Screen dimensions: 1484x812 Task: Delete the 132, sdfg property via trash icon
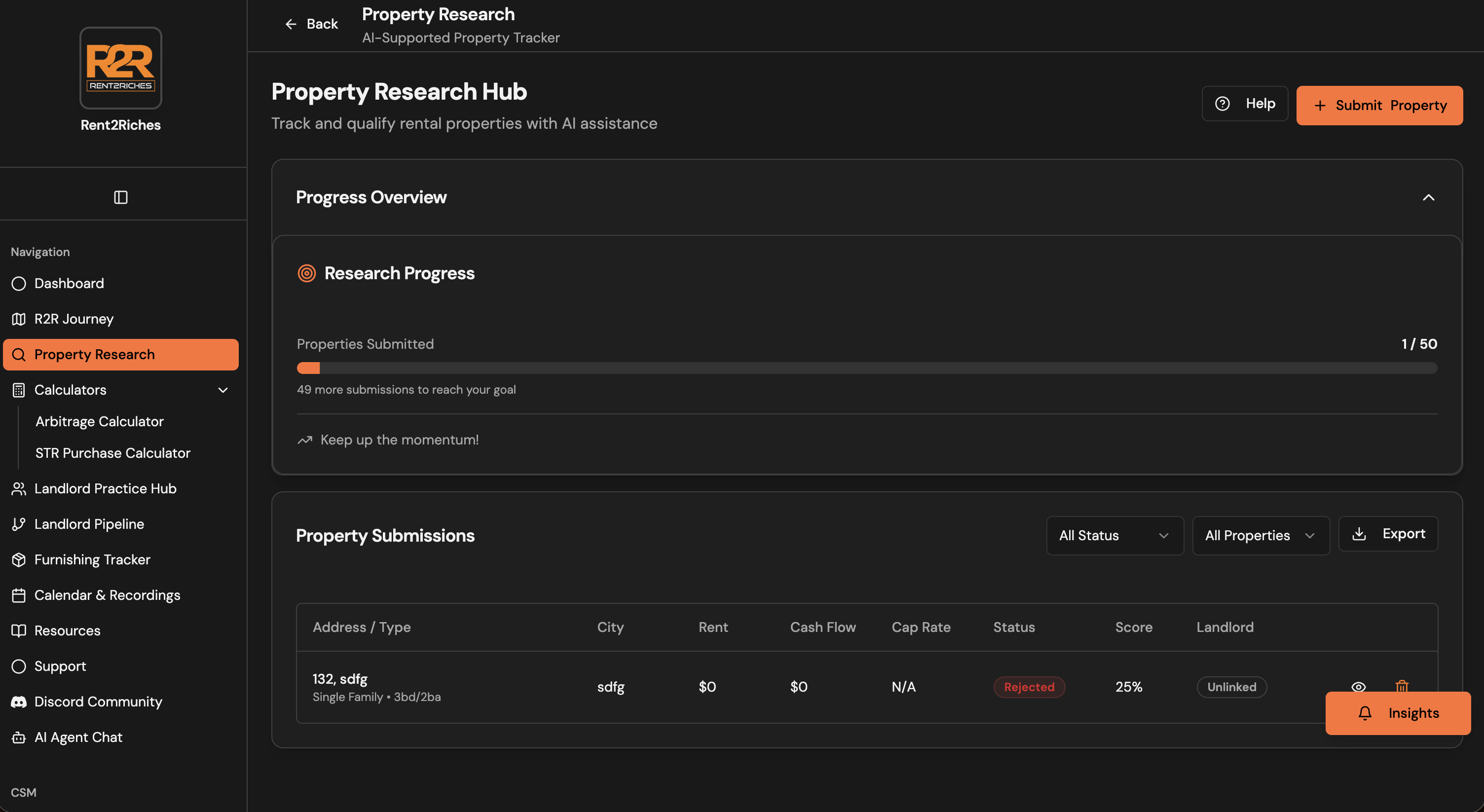pyautogui.click(x=1402, y=685)
